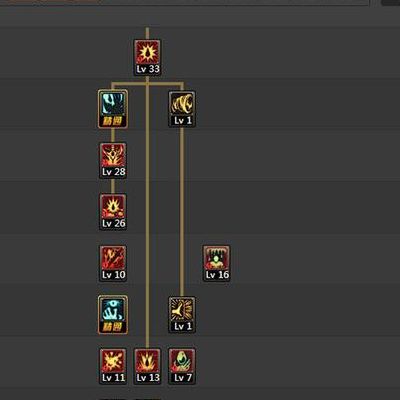Click the Lv 33 level label
Image resolution: width=400 pixels, height=400 pixels.
148,69
